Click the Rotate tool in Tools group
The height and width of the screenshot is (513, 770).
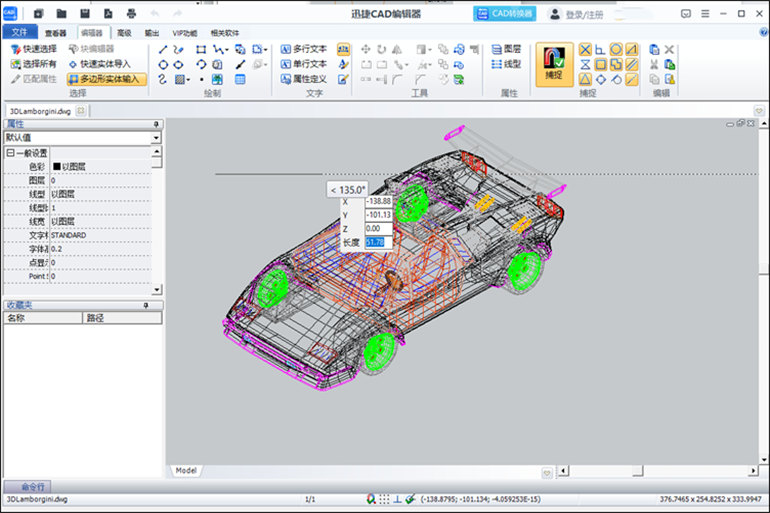(382, 49)
